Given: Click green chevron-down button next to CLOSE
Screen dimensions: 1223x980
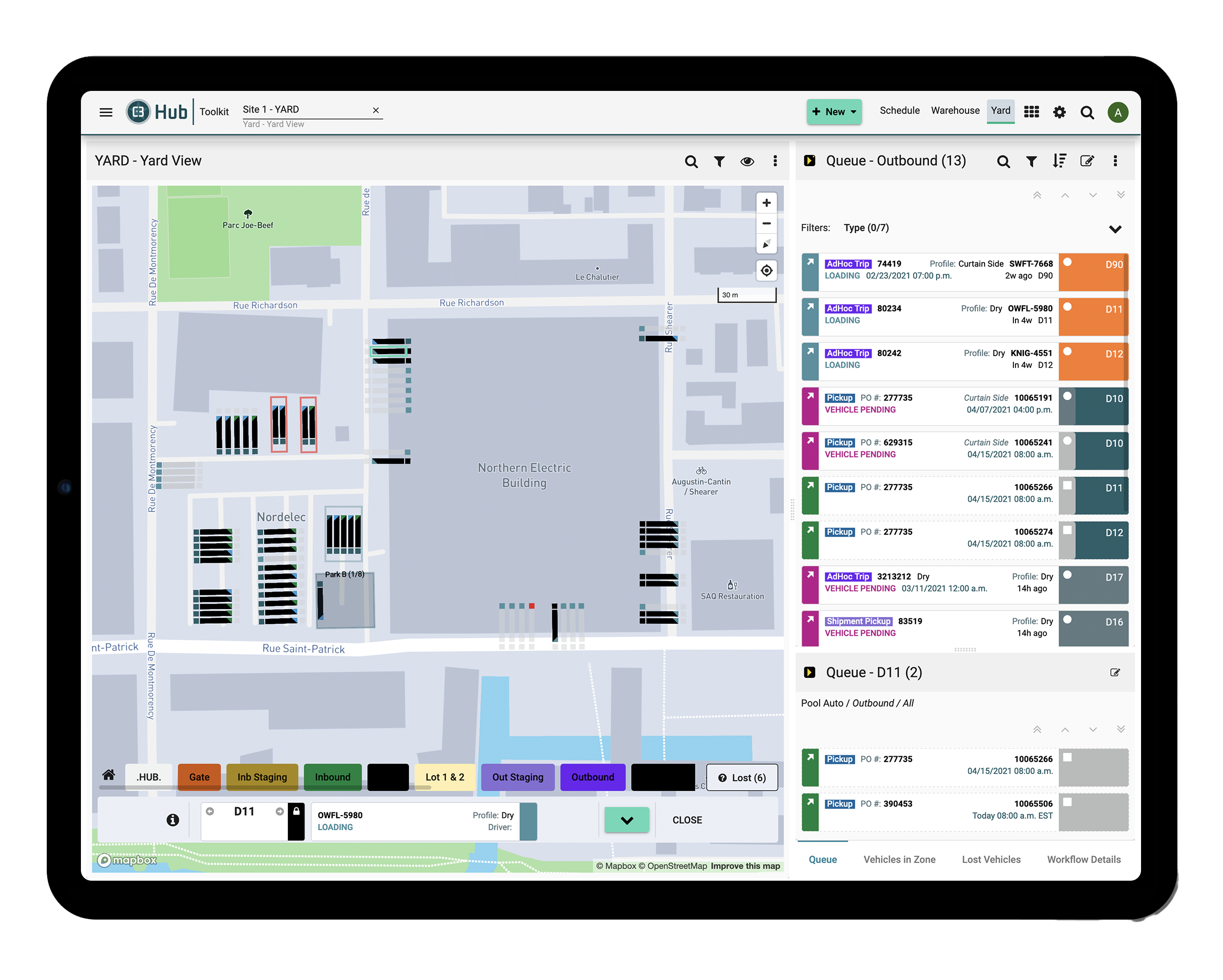Looking at the screenshot, I should coord(626,820).
